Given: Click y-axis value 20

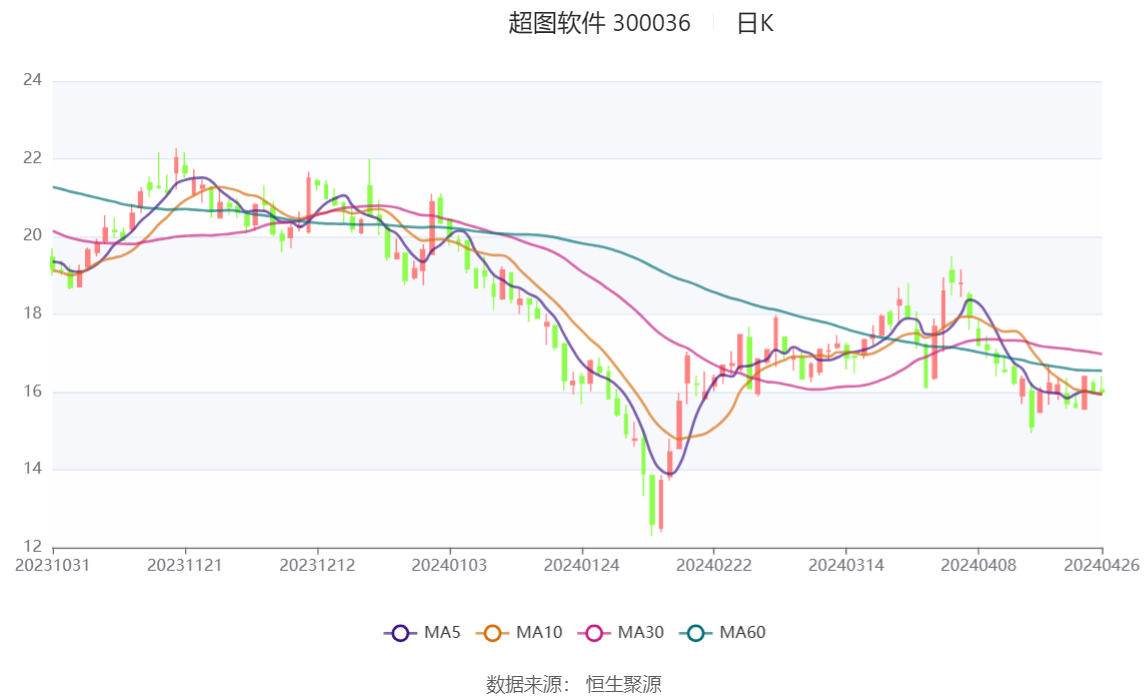Looking at the screenshot, I should (x=32, y=235).
